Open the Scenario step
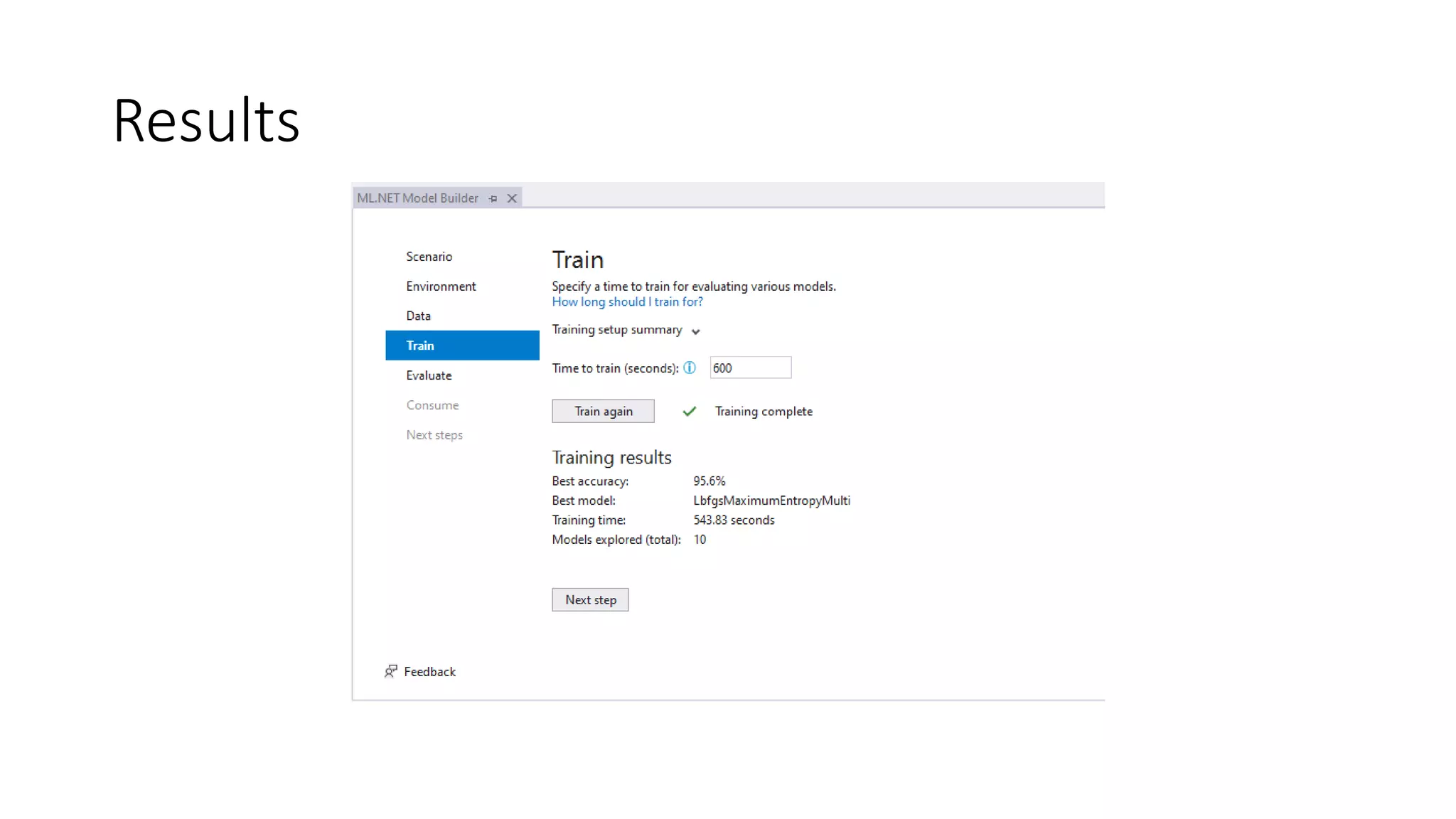The height and width of the screenshot is (819, 1456). click(x=429, y=257)
